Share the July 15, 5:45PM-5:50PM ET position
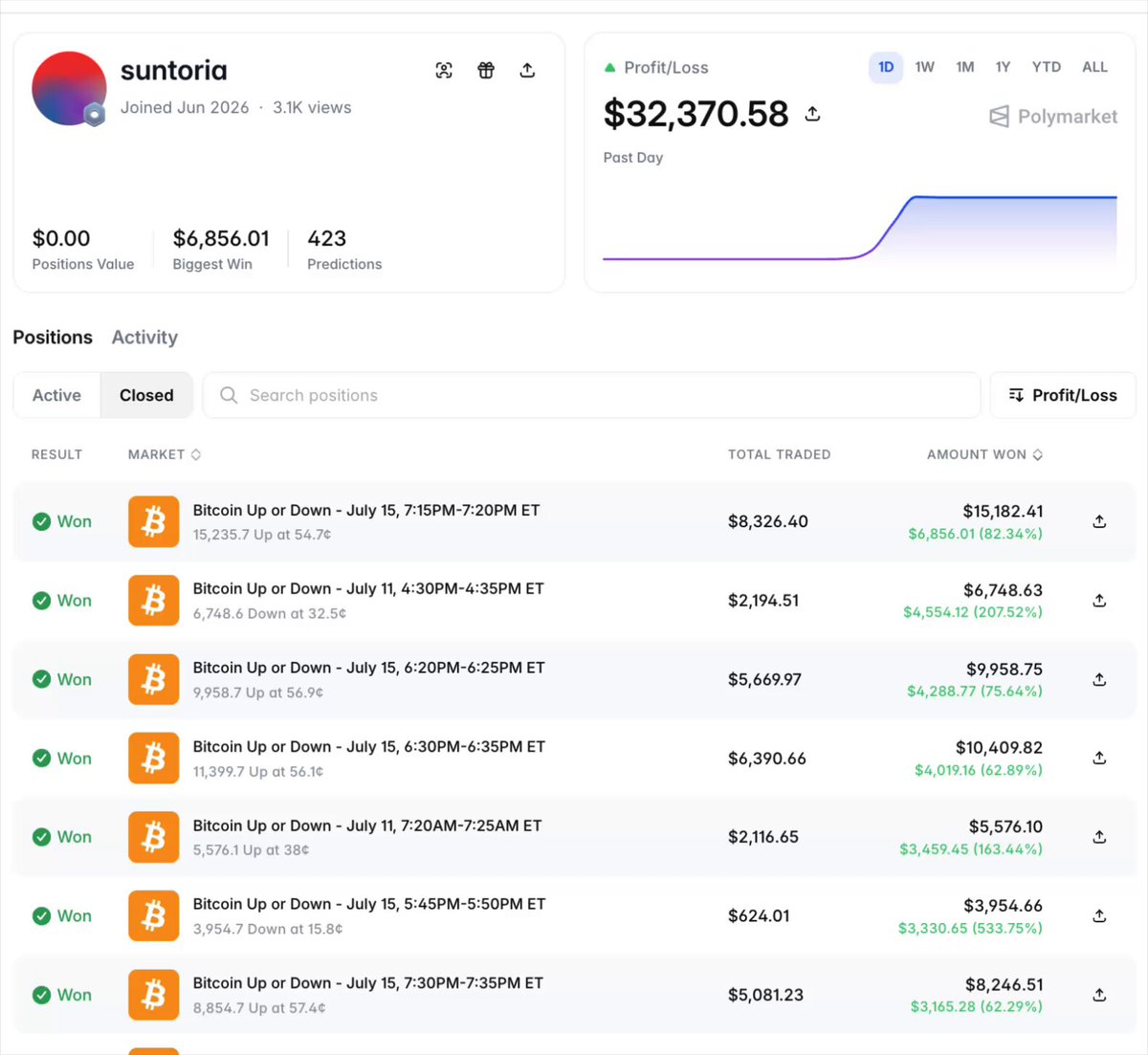The width and height of the screenshot is (1148, 1055). pos(1099,915)
